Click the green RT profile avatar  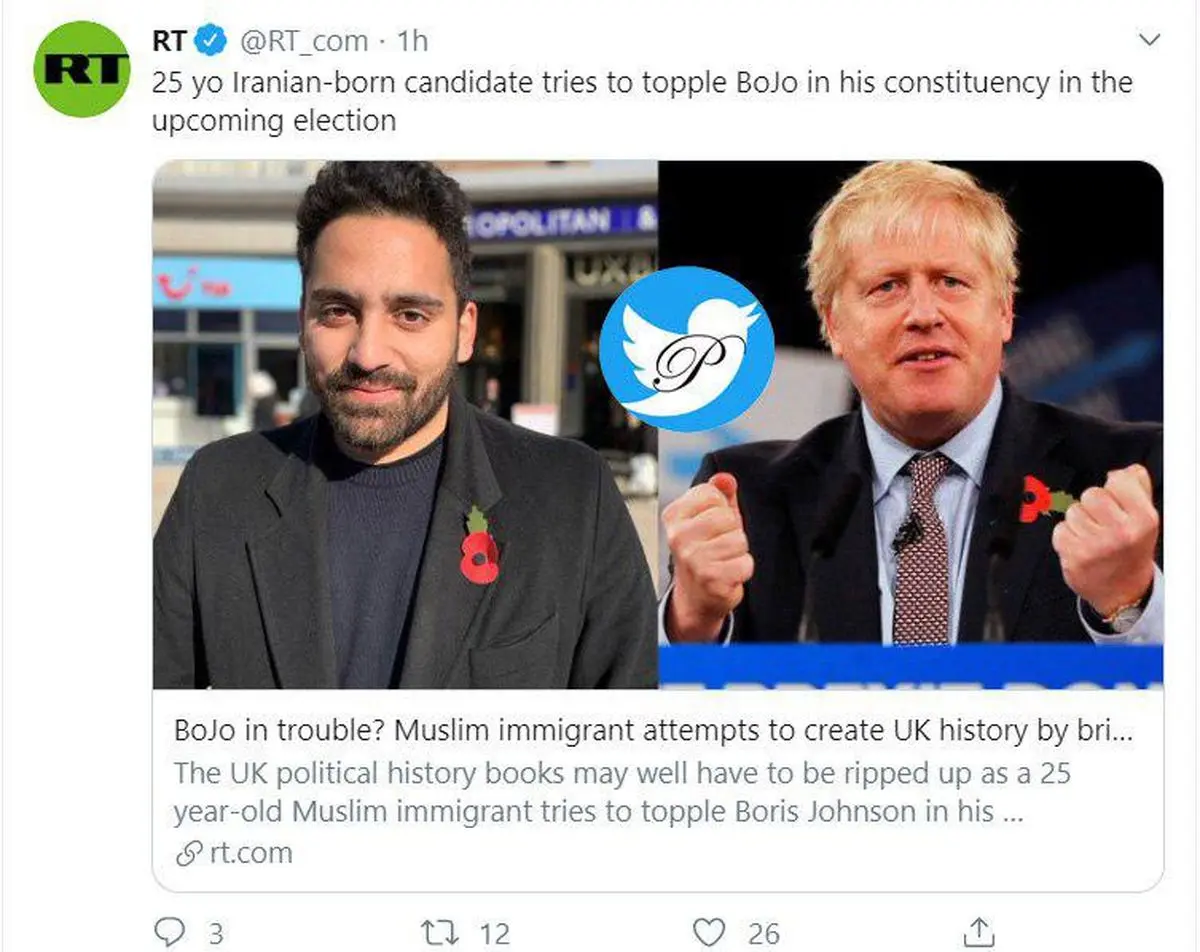(82, 68)
